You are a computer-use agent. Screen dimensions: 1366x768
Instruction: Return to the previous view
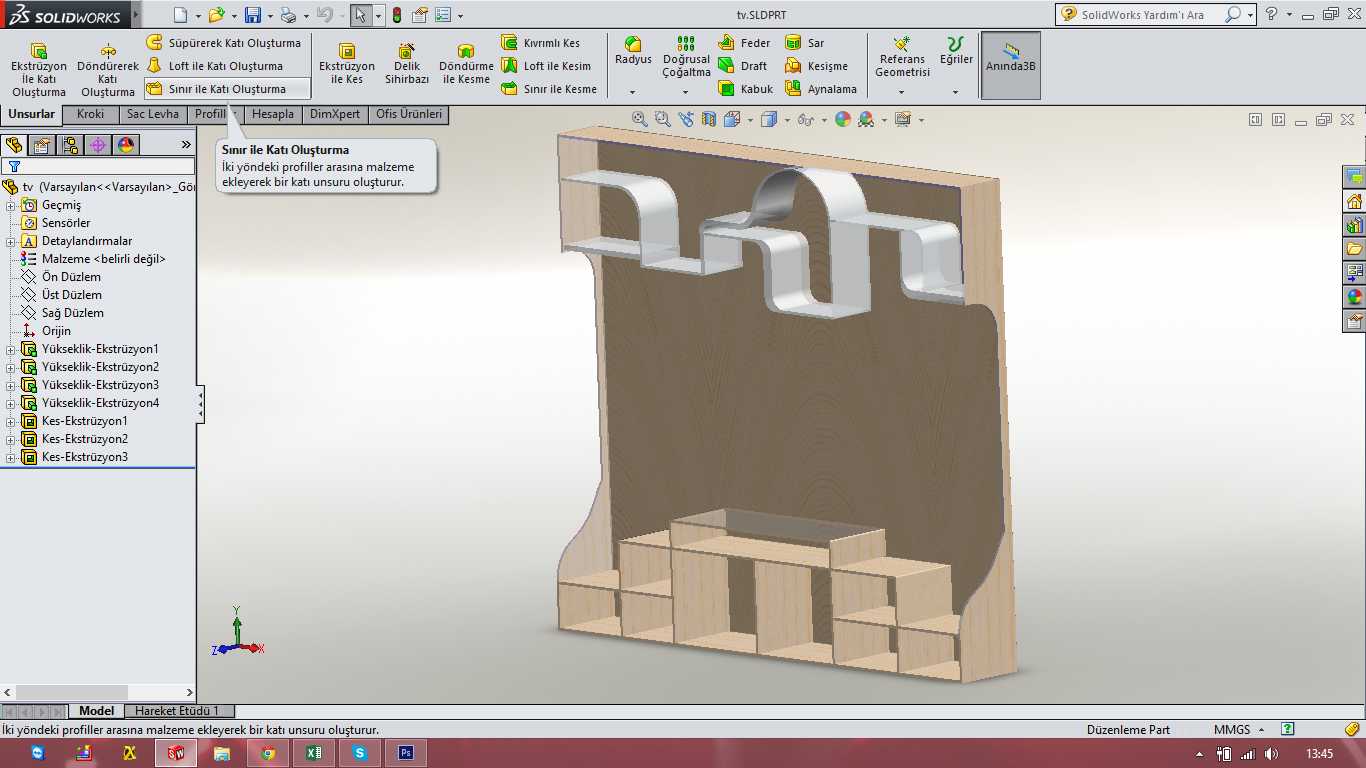pyautogui.click(x=686, y=119)
